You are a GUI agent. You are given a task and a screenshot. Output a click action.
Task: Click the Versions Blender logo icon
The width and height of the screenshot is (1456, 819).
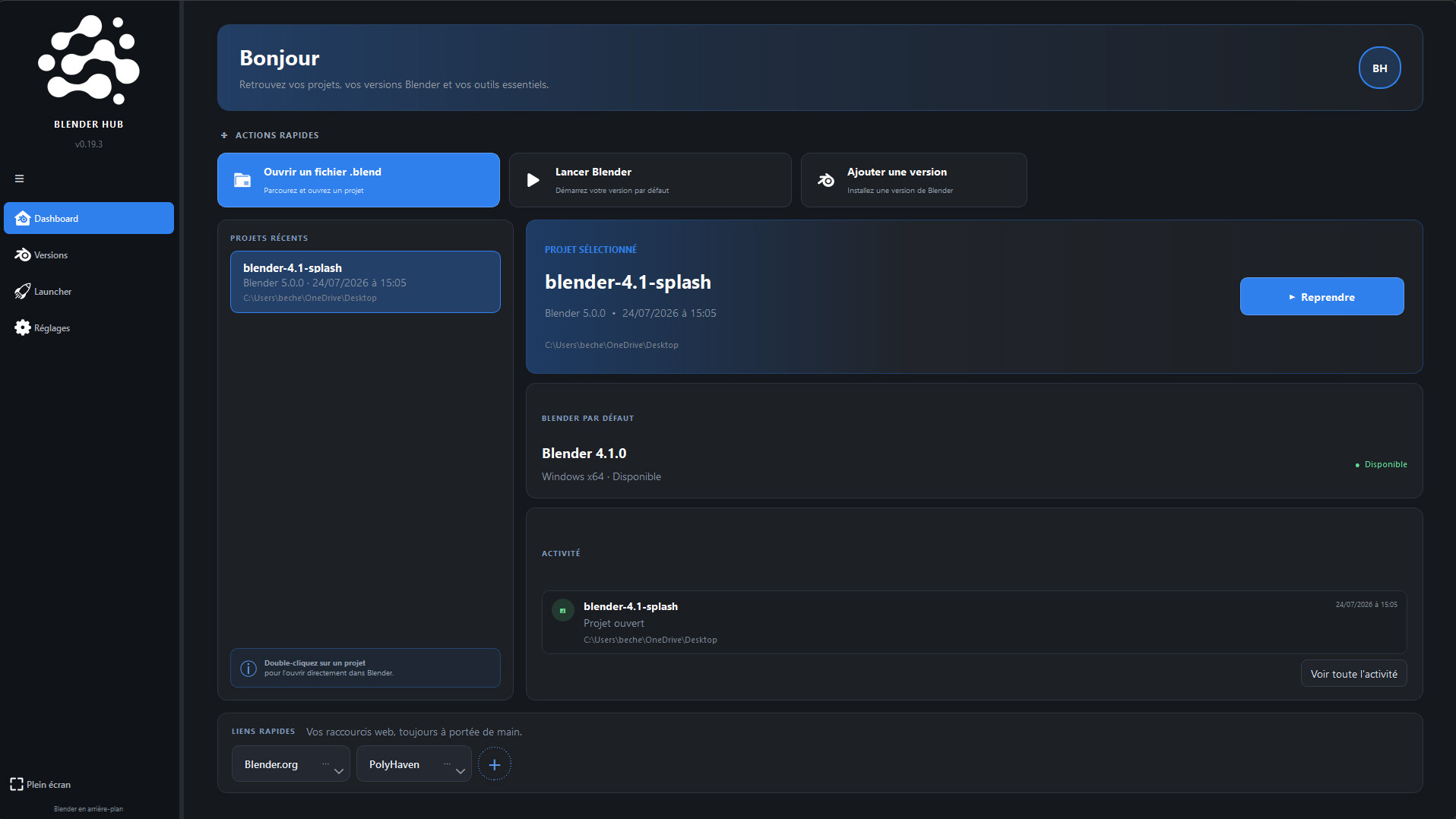coord(23,255)
